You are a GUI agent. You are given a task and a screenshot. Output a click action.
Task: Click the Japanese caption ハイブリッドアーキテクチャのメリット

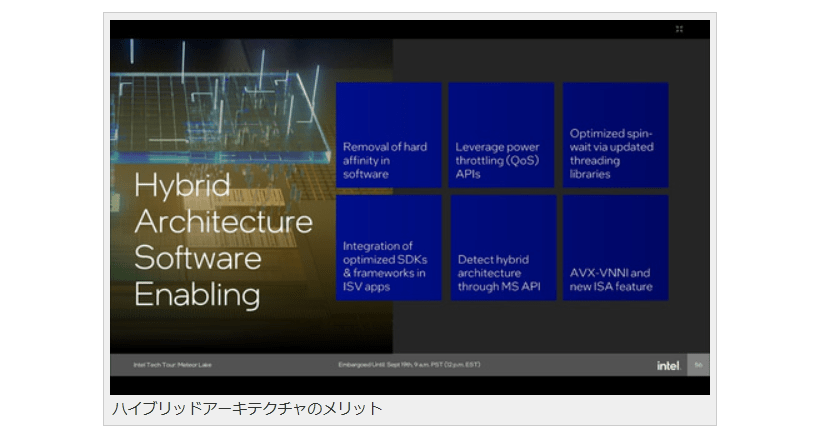point(246,408)
